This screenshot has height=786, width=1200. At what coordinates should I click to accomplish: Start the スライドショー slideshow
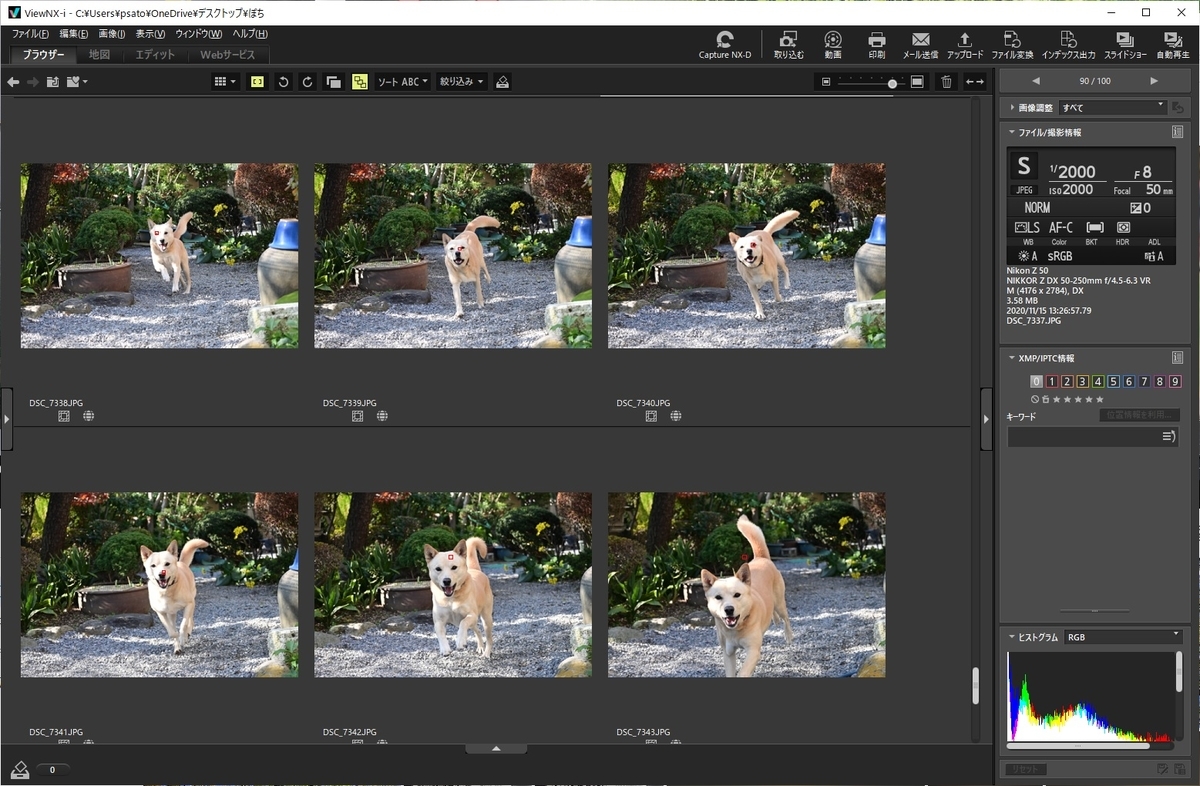pyautogui.click(x=1125, y=45)
